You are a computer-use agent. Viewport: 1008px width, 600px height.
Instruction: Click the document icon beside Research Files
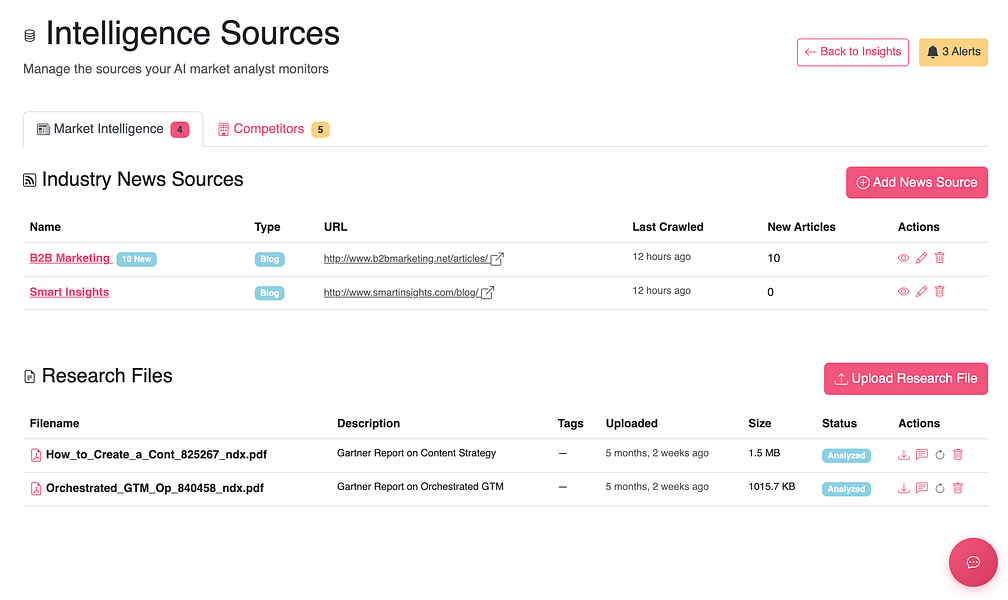tap(30, 376)
